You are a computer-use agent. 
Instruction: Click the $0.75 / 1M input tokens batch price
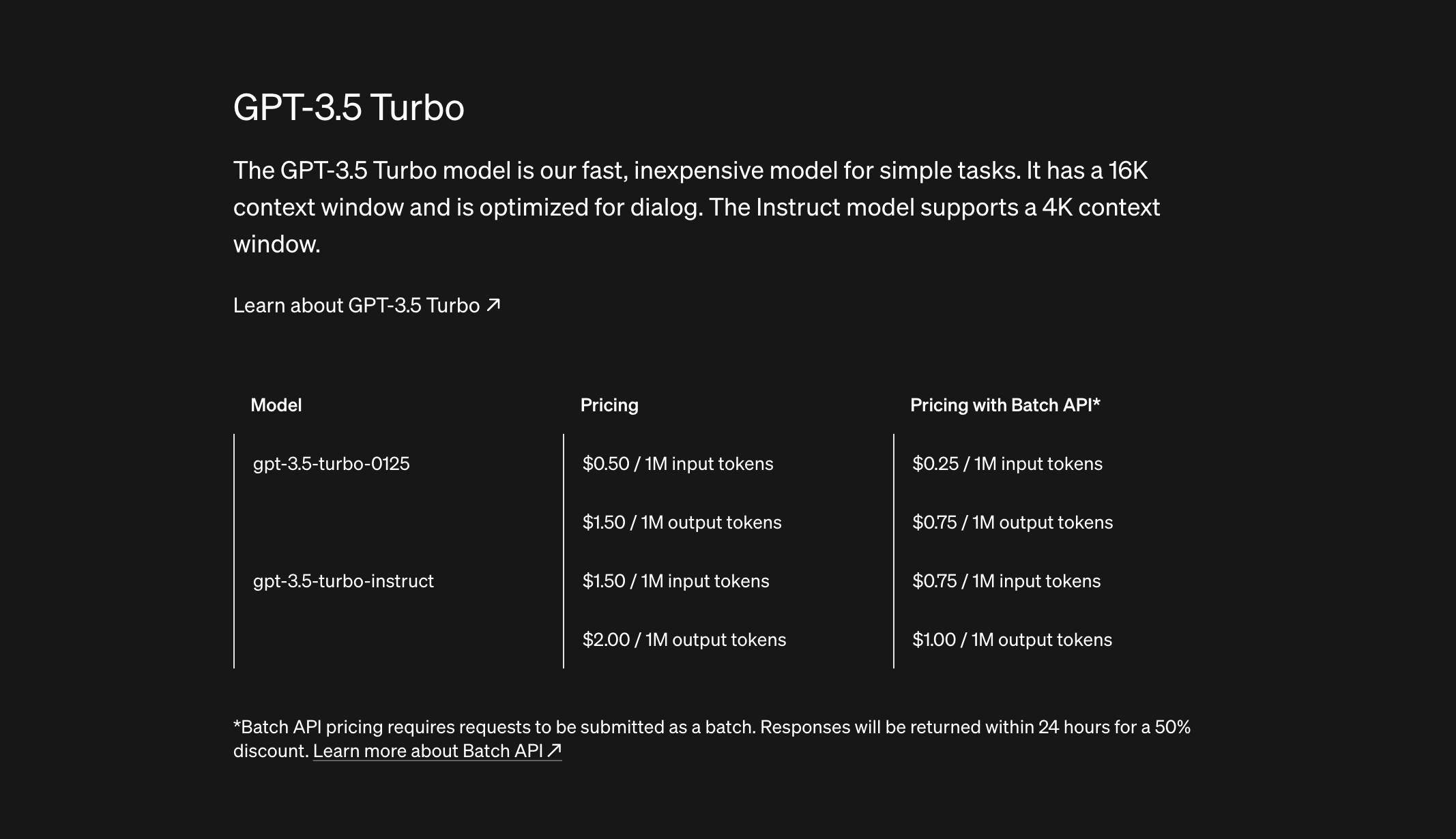[x=1006, y=581]
